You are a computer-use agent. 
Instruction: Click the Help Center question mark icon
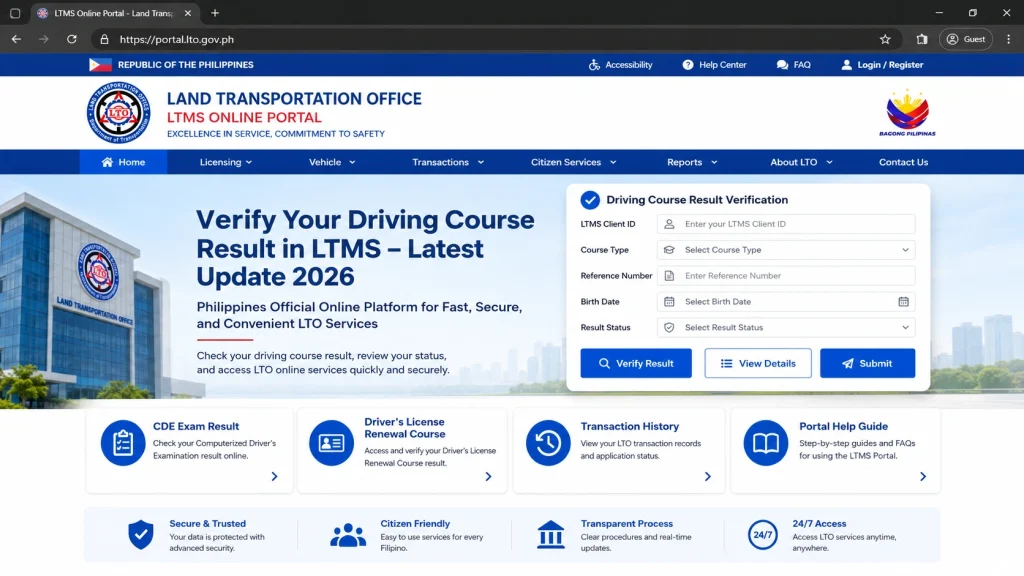click(x=688, y=65)
